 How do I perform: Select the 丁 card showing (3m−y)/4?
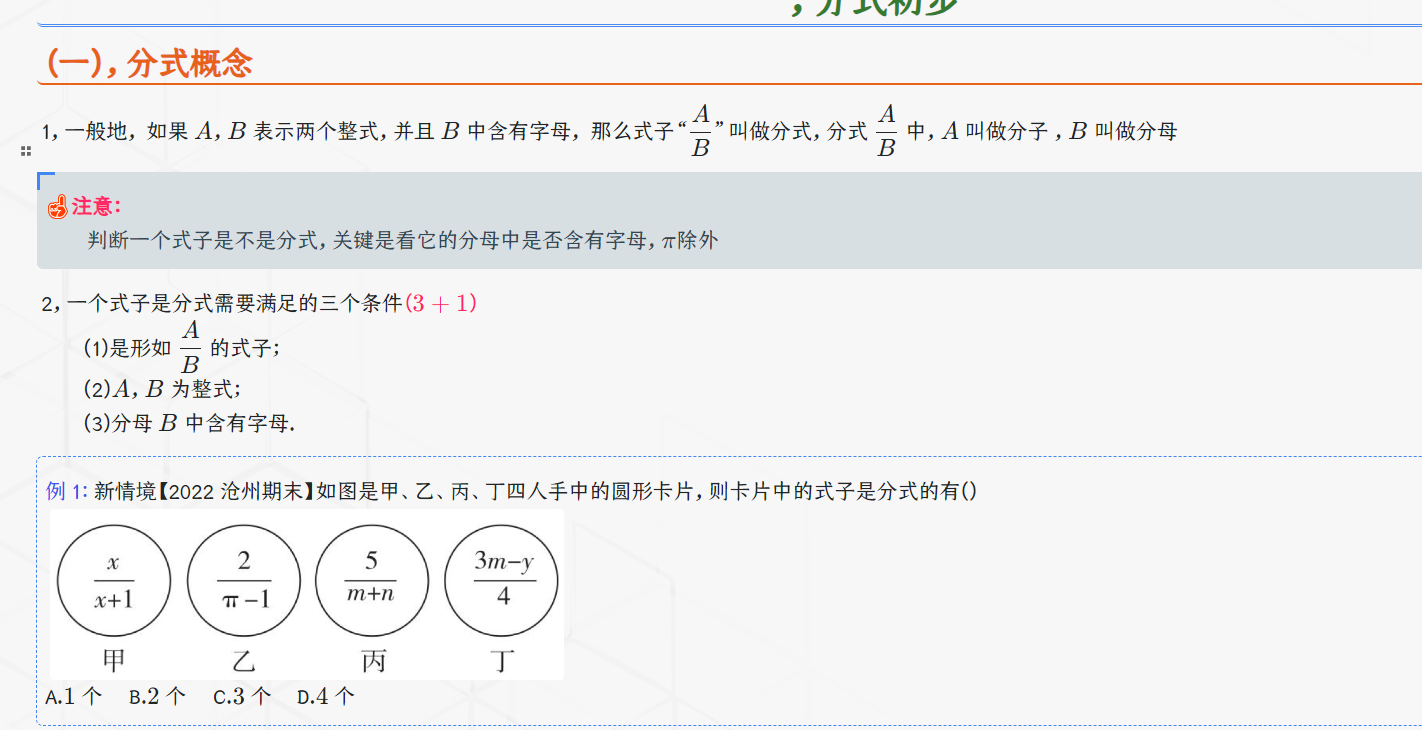tap(501, 580)
